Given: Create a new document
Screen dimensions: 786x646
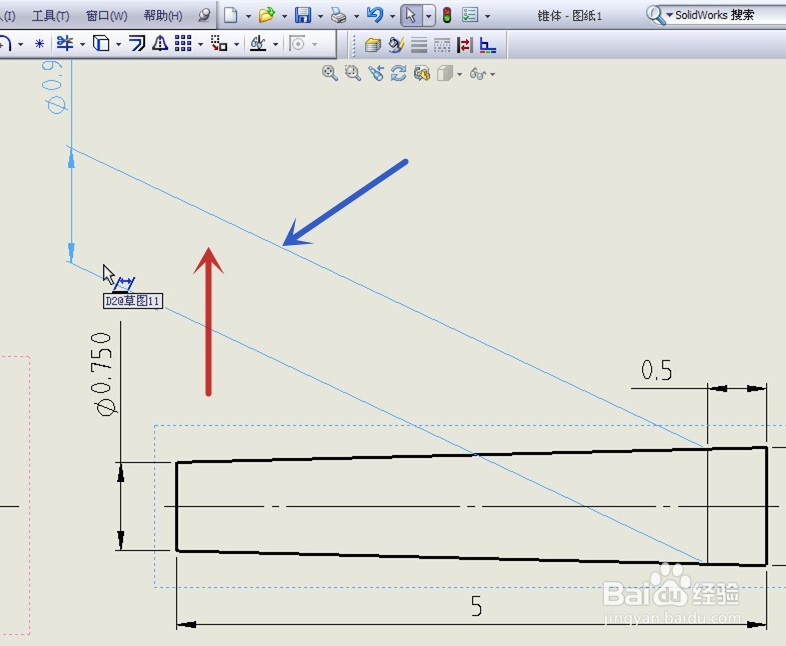Looking at the screenshot, I should [x=230, y=16].
